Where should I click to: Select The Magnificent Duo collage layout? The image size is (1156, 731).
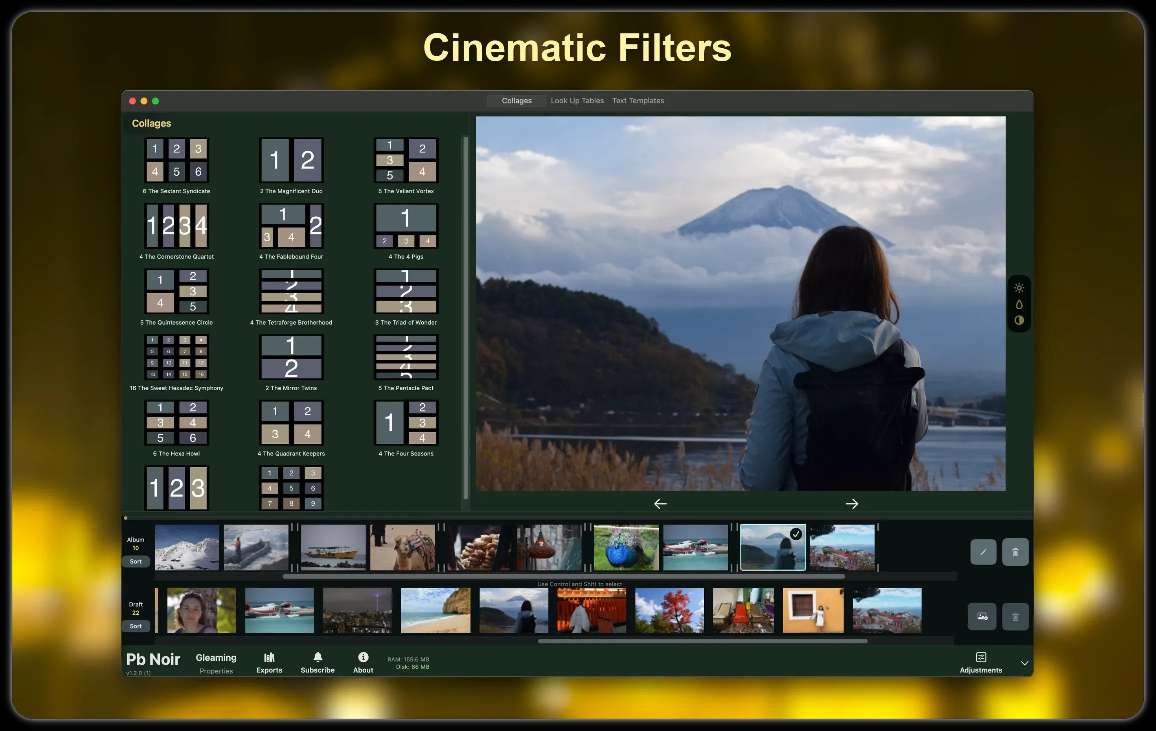pyautogui.click(x=291, y=166)
